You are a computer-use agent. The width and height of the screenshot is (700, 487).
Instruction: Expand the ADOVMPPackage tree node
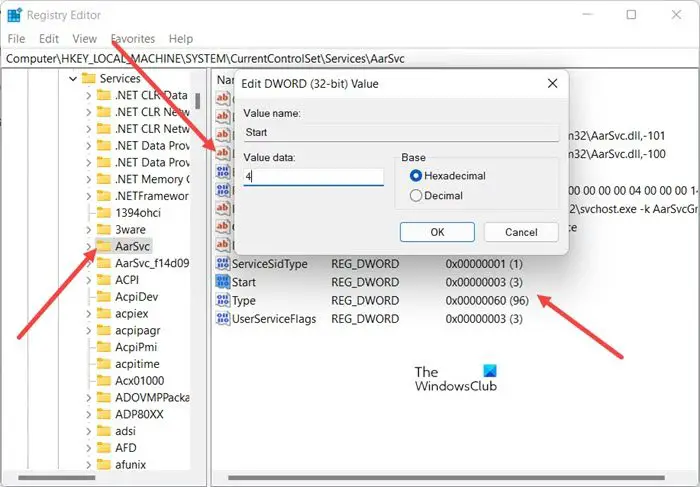tap(88, 398)
